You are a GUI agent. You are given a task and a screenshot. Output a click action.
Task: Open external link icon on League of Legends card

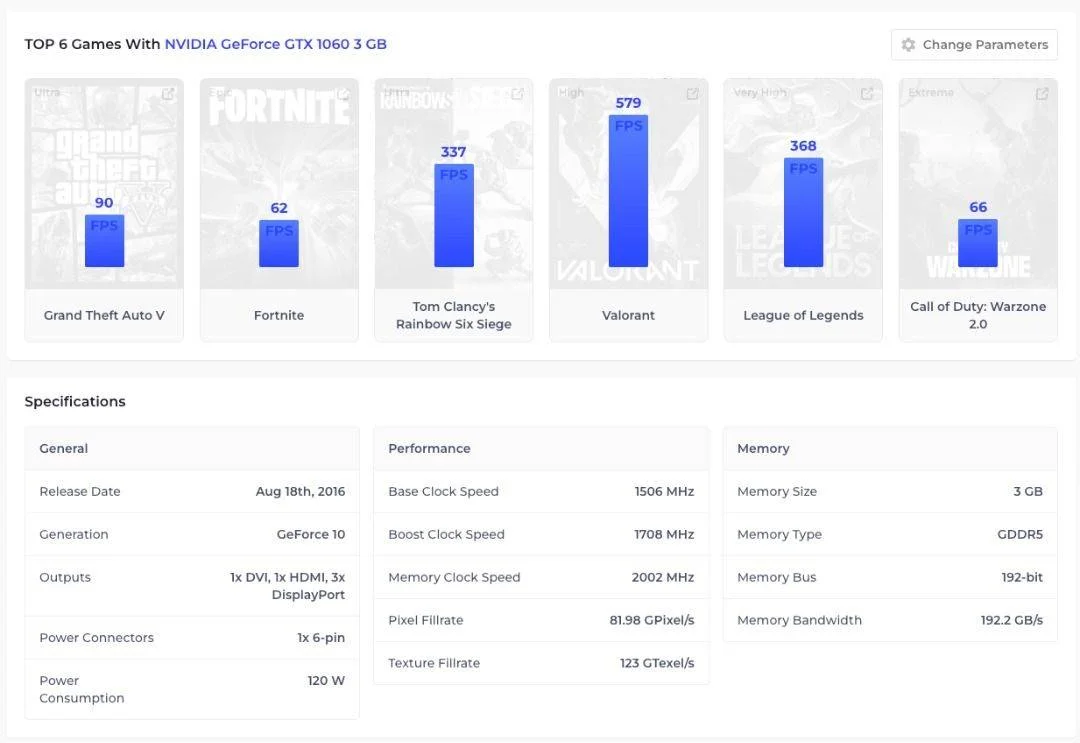pyautogui.click(x=867, y=94)
